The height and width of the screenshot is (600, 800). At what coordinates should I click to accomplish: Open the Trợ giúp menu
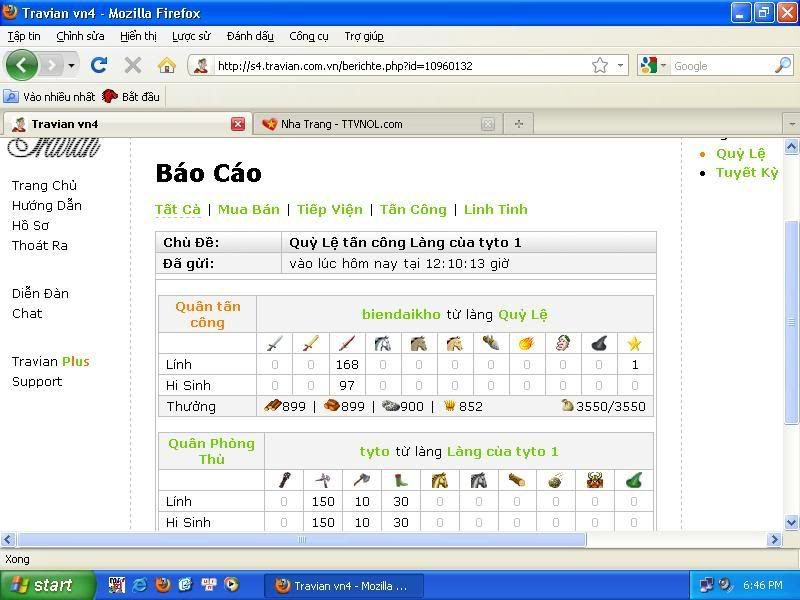pyautogui.click(x=364, y=36)
